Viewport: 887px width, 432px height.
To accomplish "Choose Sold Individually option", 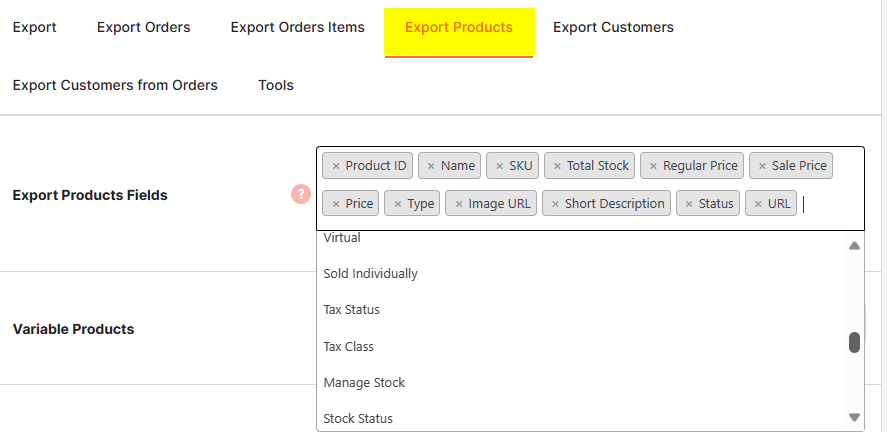I will 370,273.
